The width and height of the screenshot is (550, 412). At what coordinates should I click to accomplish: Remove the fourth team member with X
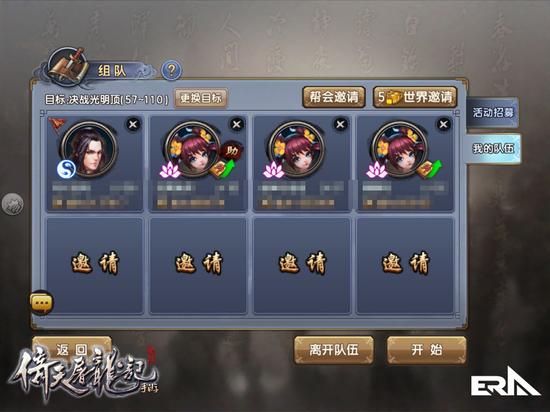[x=444, y=124]
